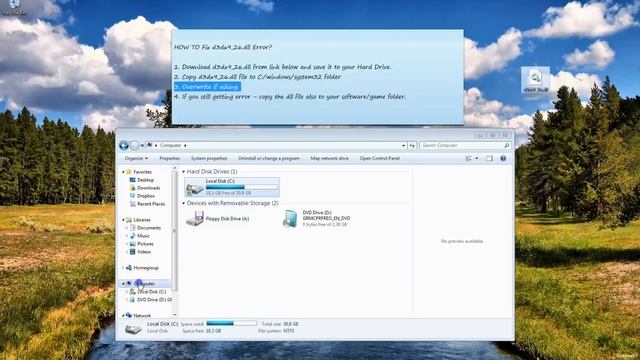The image size is (640, 360).
Task: Click the 'File system: NTFS' details text
Action: pos(276,331)
